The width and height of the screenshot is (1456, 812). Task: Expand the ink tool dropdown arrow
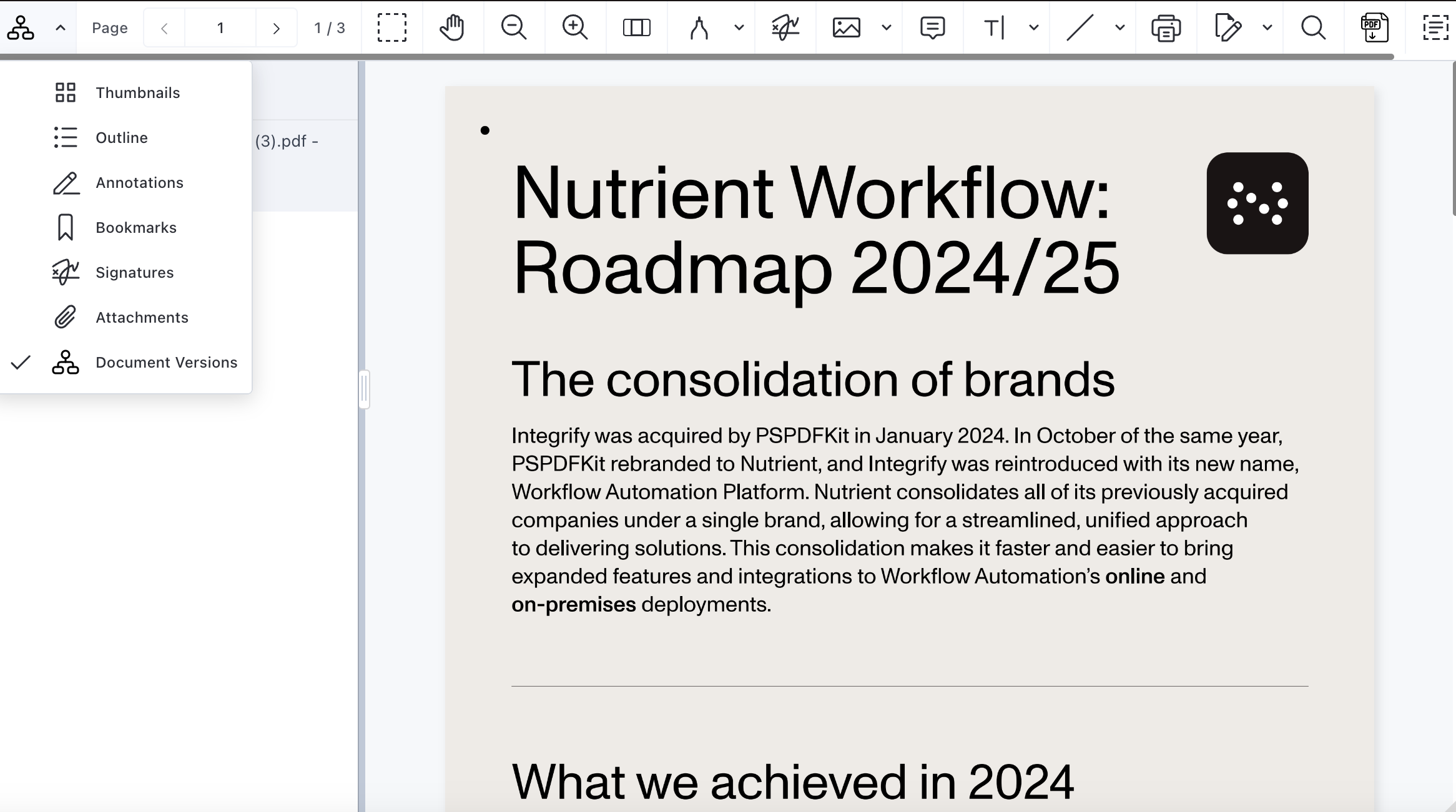pyautogui.click(x=739, y=28)
